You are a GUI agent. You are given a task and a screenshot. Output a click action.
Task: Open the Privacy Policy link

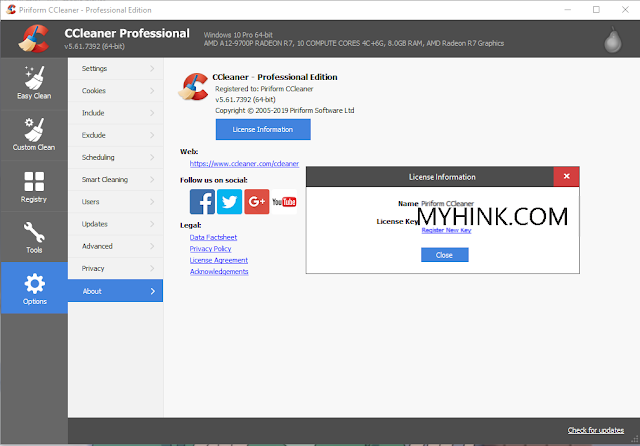pyautogui.click(x=210, y=249)
